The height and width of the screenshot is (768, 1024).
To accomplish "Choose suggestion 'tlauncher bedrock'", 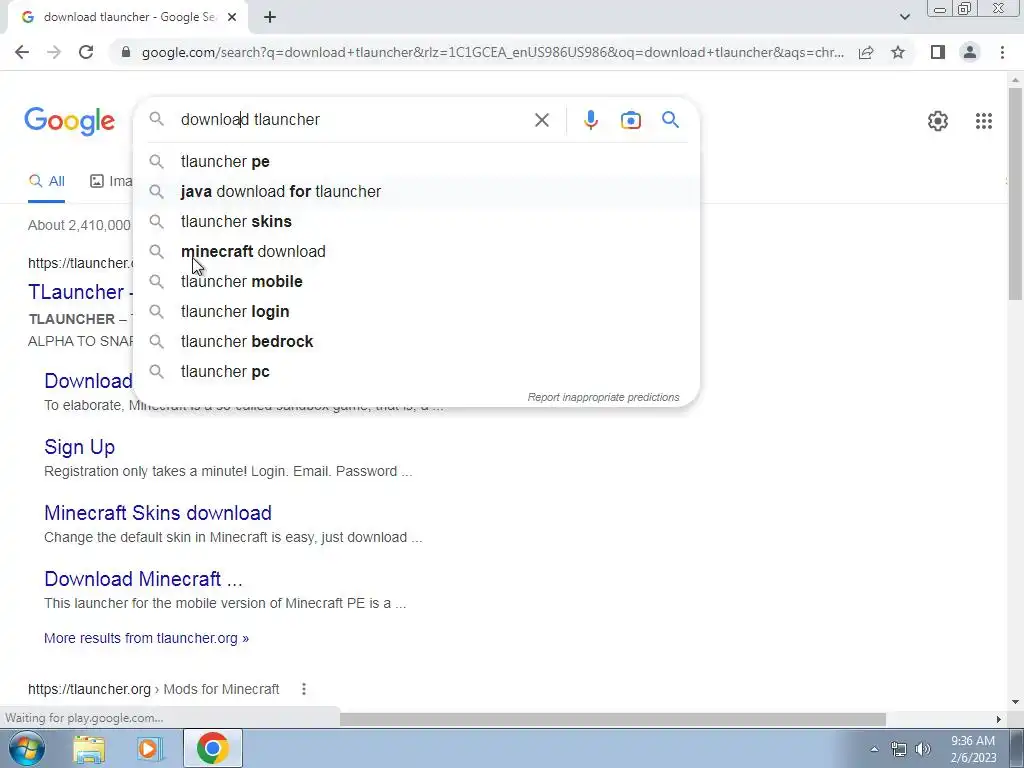I will [x=416, y=342].
